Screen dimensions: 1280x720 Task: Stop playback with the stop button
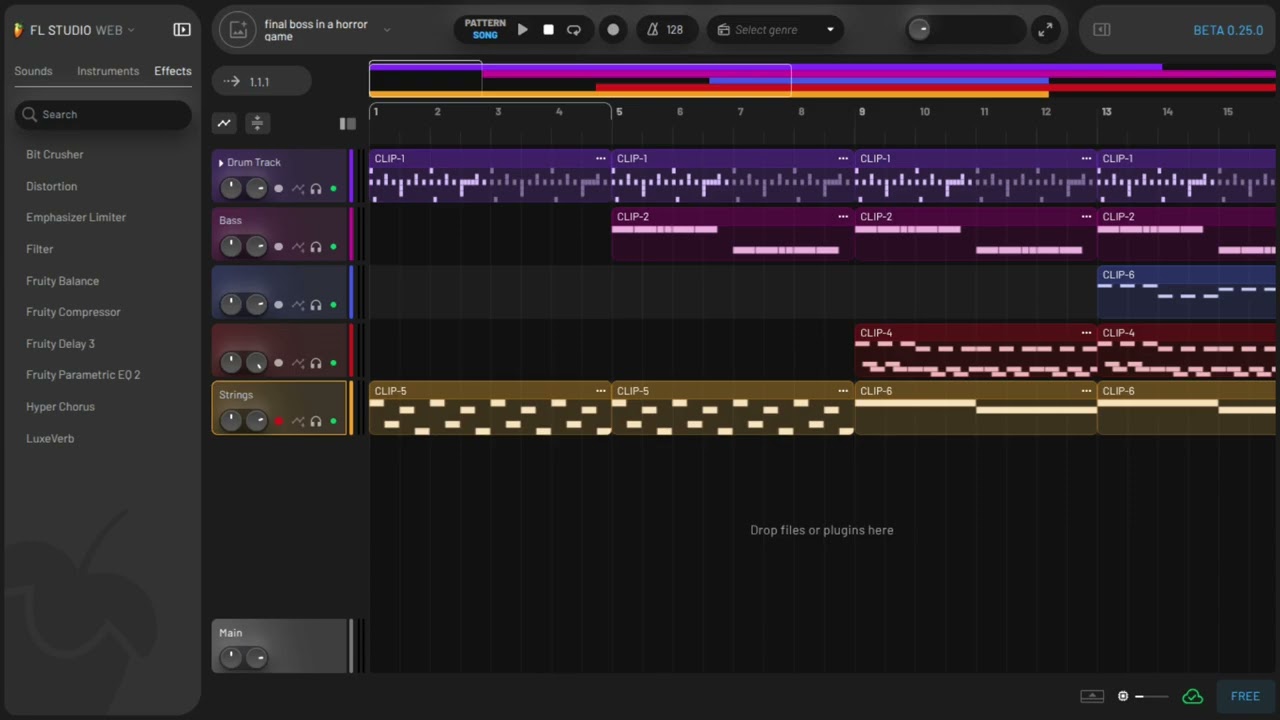tap(548, 30)
